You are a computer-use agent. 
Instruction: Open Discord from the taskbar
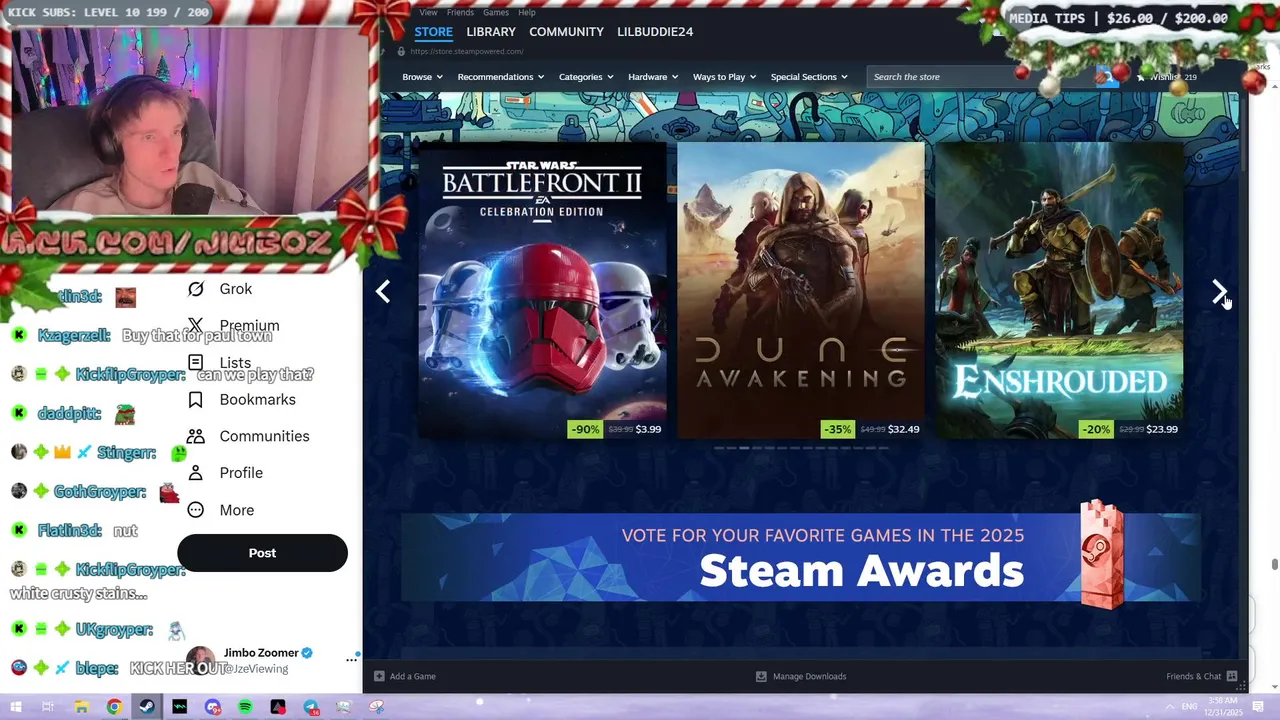tap(213, 707)
